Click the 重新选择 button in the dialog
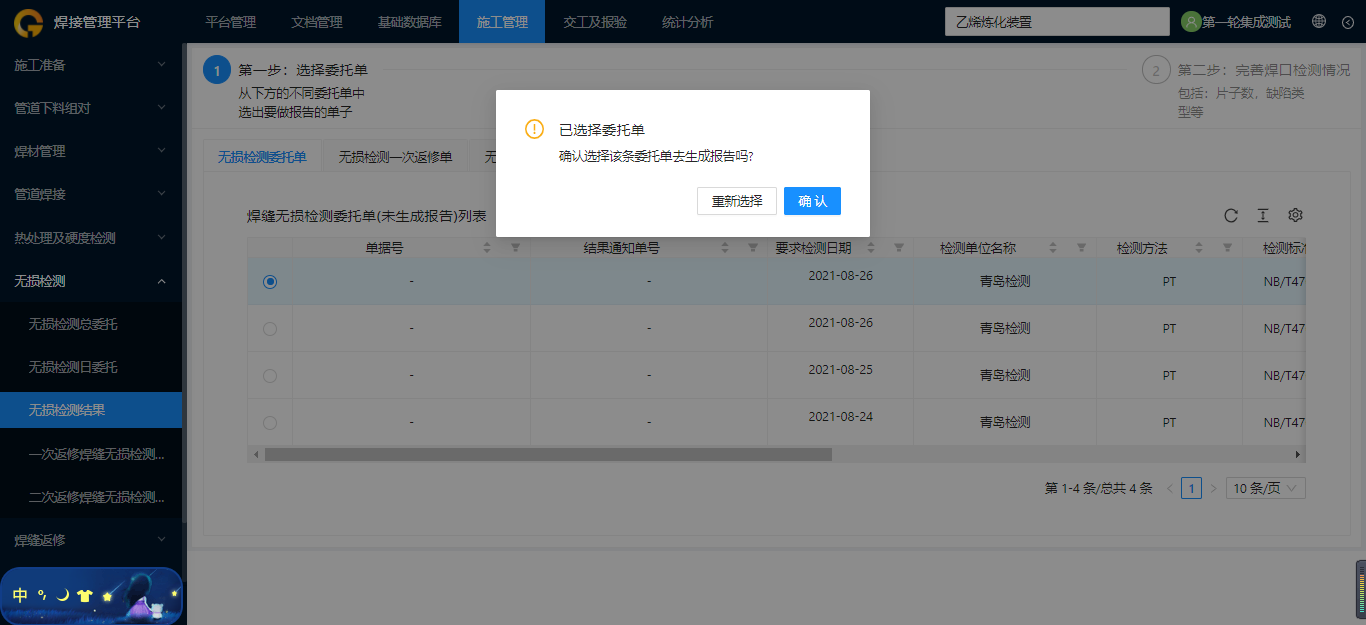 click(737, 201)
